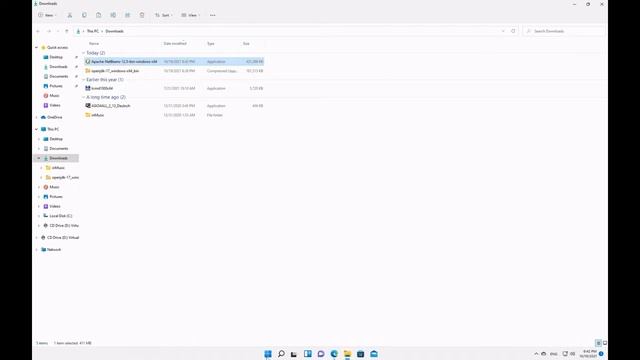Screen dimensions: 640x360
Task: Select the openjdk-17 windows zip file
Action: tap(174, 71)
